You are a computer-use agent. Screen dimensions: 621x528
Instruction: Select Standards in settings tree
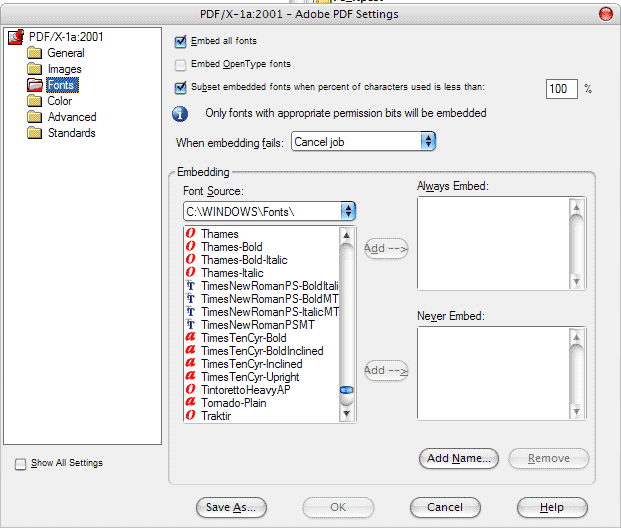72,133
